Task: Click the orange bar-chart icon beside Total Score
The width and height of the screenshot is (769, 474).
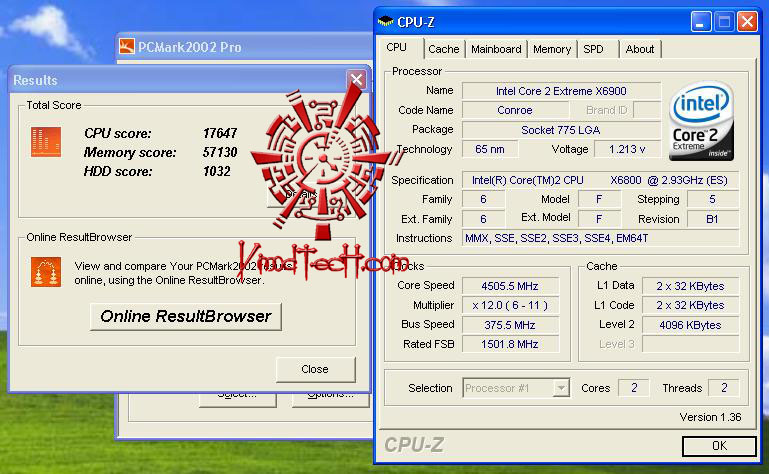Action: 46,142
